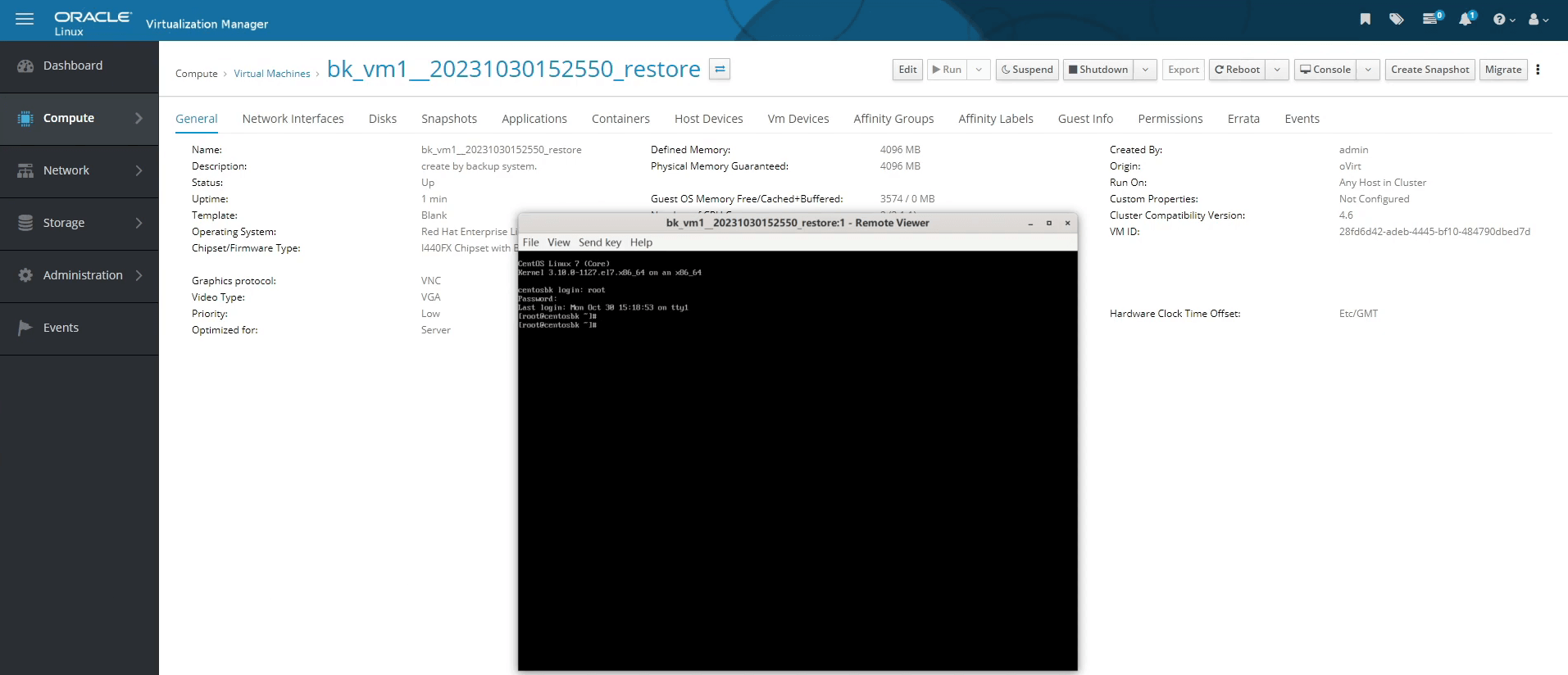The image size is (1568, 675).
Task: Expand the Storage submenu chevron
Action: 139,223
